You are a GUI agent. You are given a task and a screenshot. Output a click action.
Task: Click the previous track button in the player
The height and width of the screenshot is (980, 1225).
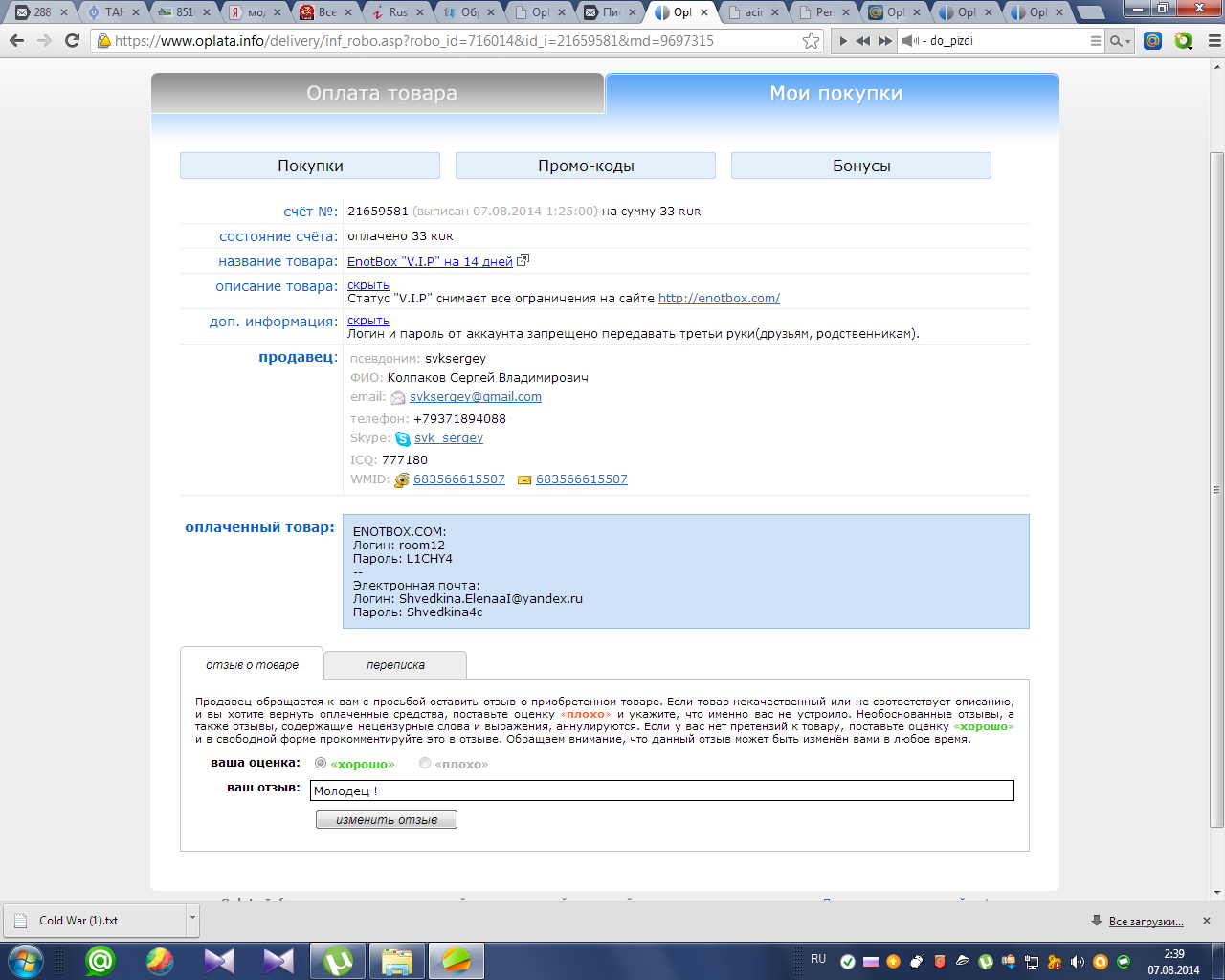pos(863,41)
